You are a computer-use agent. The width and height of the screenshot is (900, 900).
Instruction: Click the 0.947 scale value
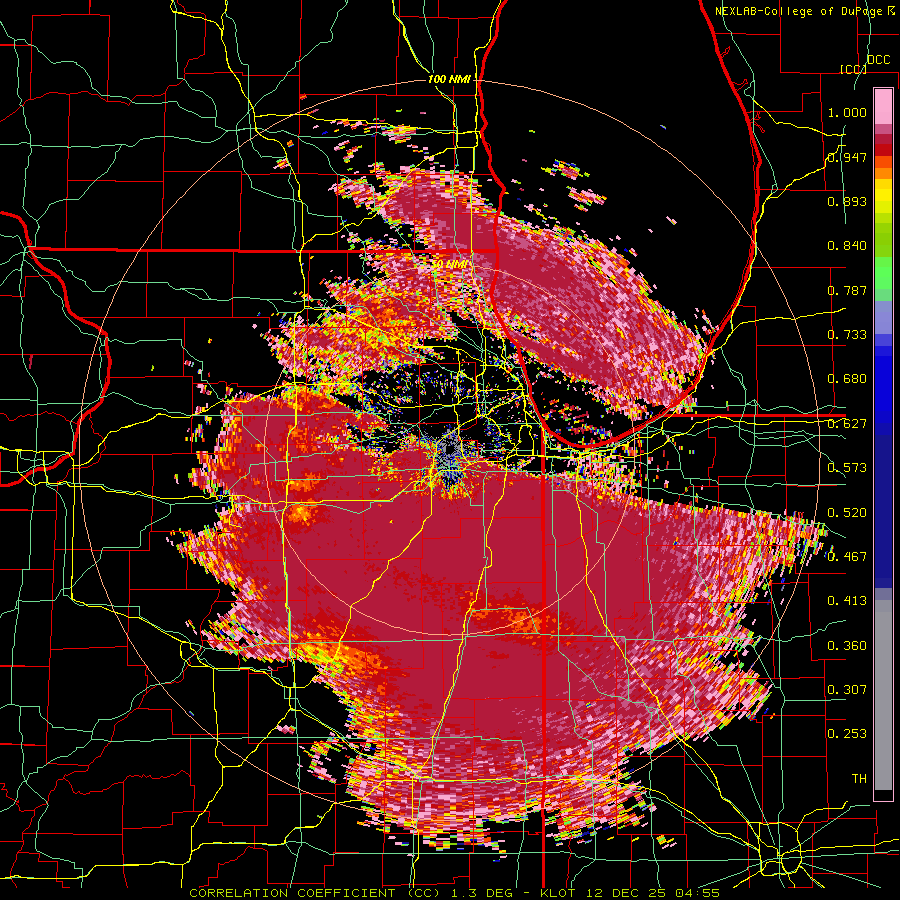point(847,157)
